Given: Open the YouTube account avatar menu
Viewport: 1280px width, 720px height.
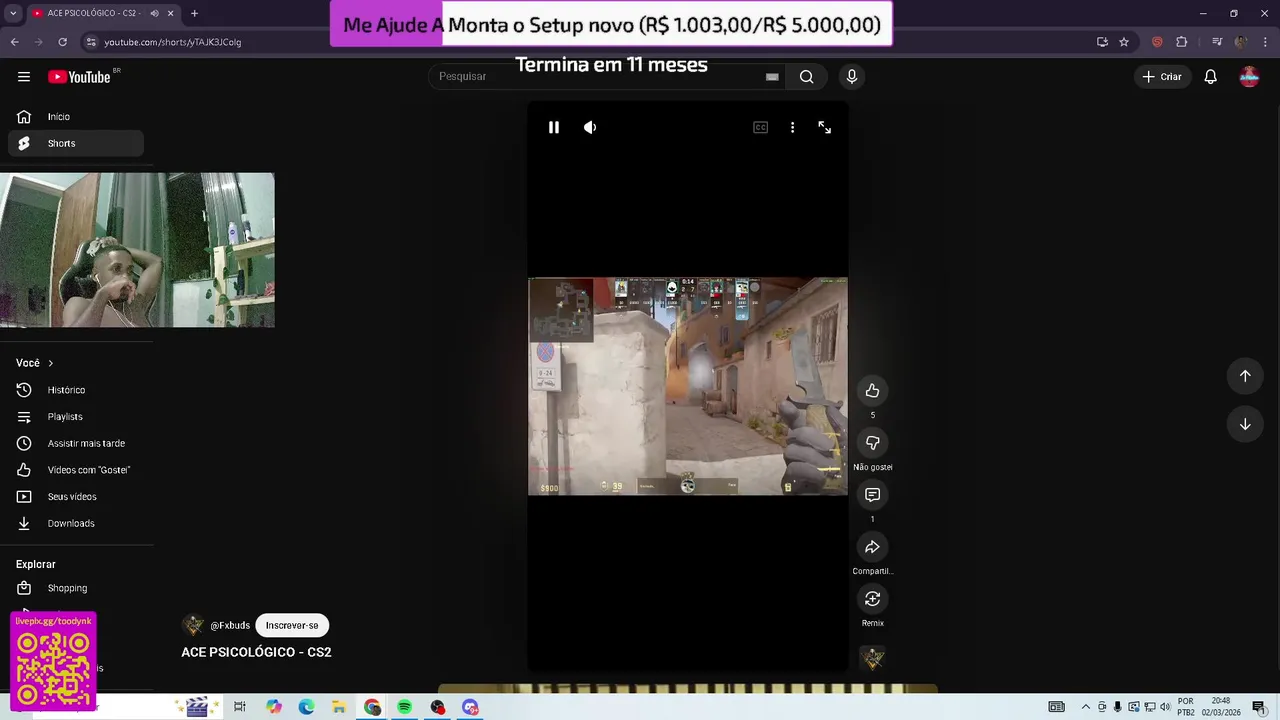Looking at the screenshot, I should point(1249,77).
